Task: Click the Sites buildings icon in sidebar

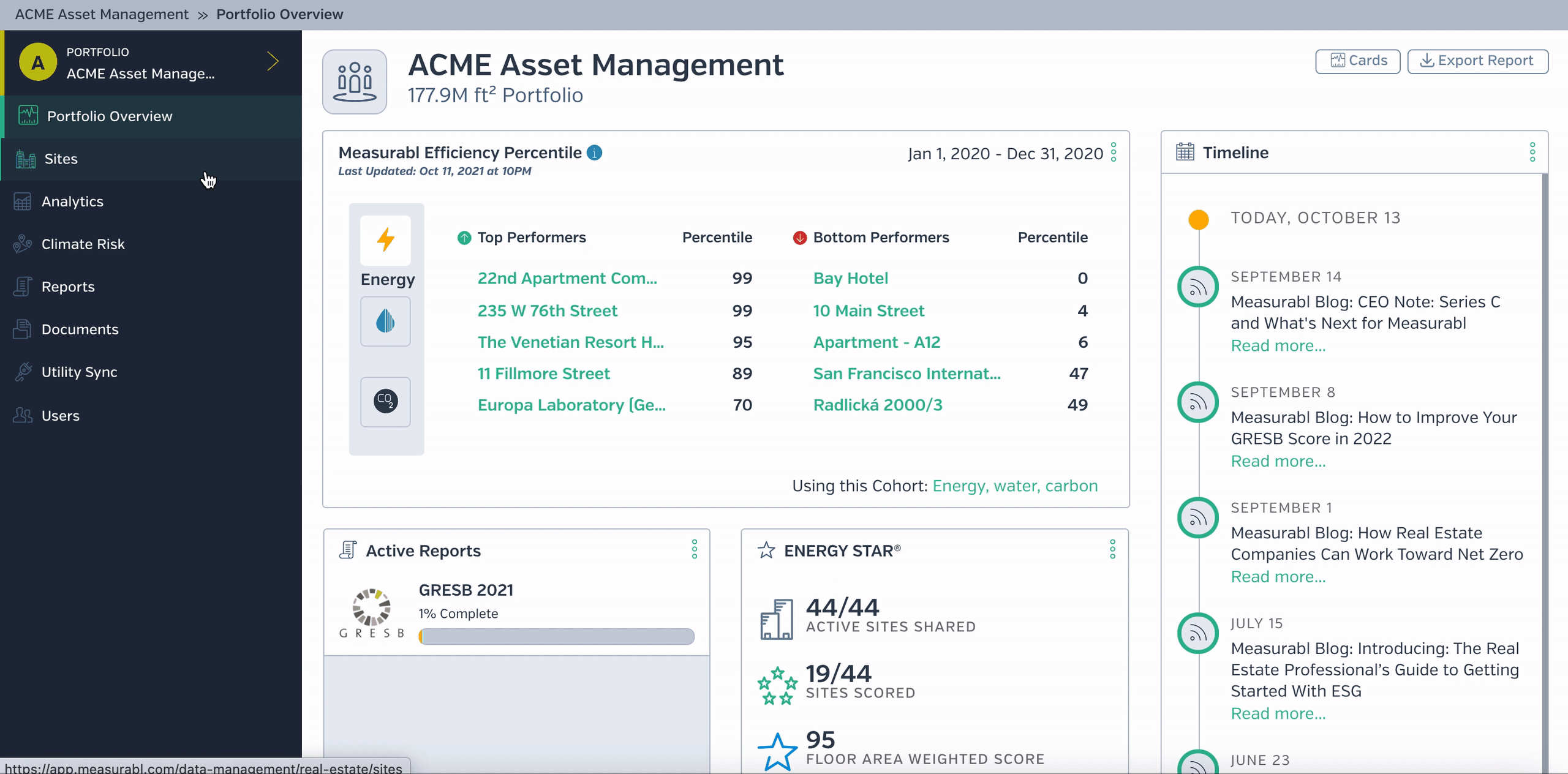Action: point(25,159)
